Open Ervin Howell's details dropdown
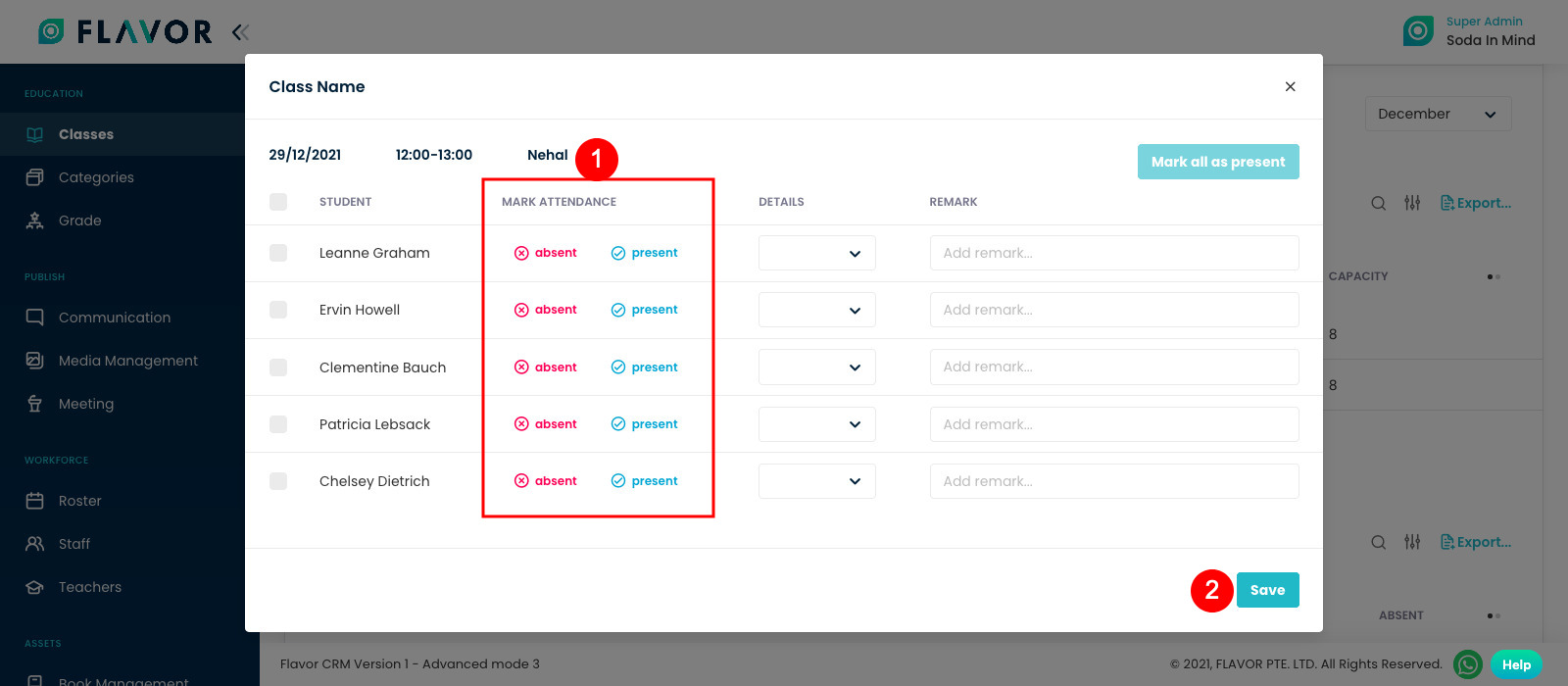The image size is (1568, 686). click(817, 310)
